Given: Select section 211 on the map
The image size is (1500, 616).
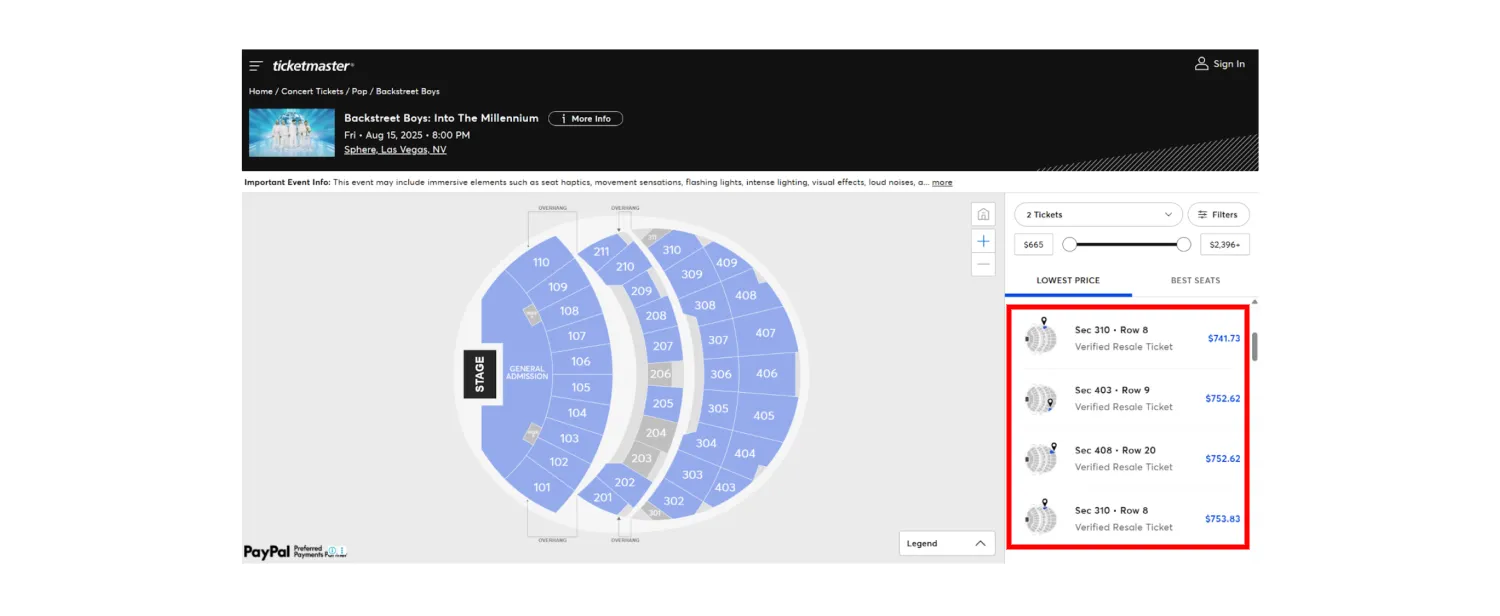Looking at the screenshot, I should pos(601,251).
